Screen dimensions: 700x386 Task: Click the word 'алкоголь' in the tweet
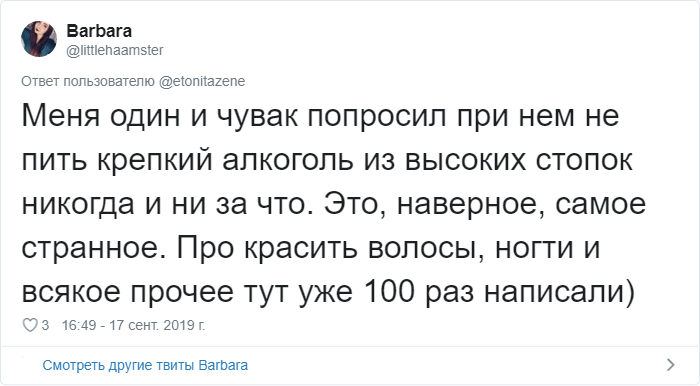pos(288,160)
